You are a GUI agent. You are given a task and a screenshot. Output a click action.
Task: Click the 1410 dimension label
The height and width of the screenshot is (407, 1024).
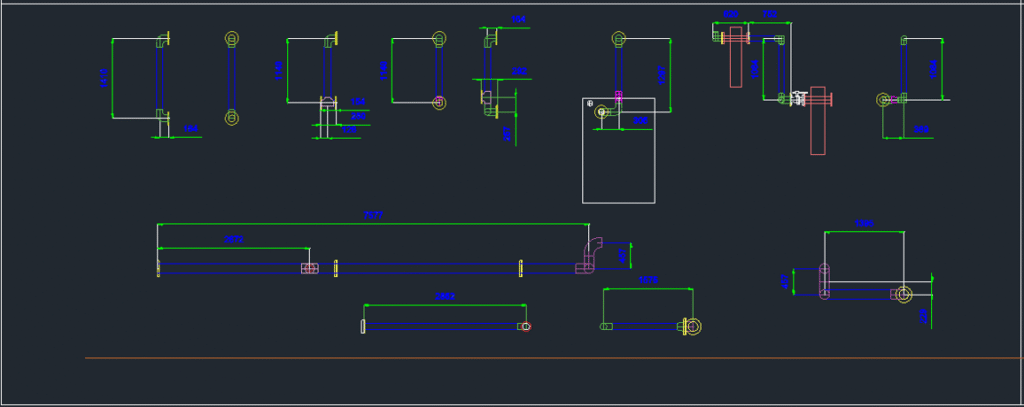[x=103, y=78]
